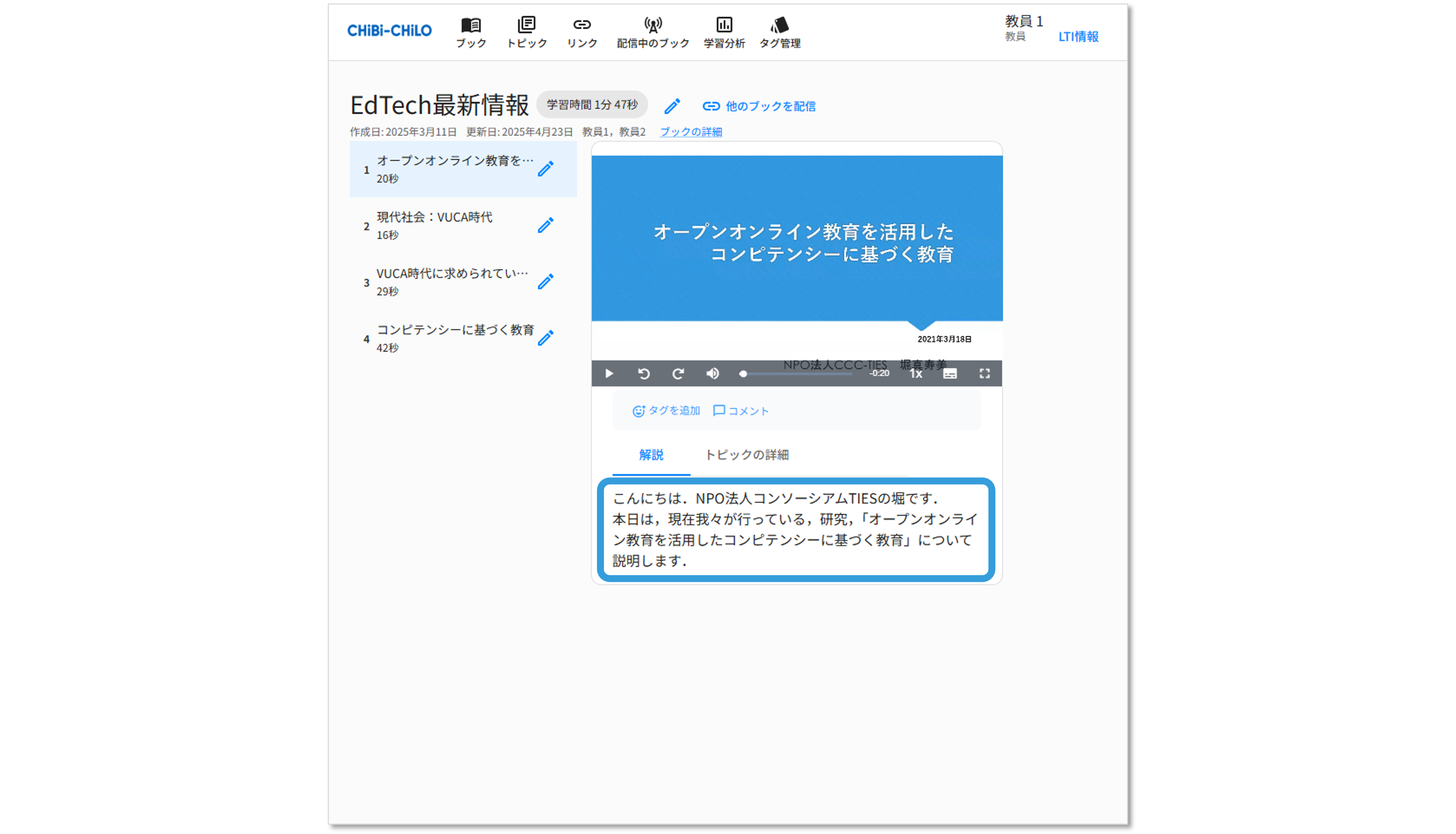Open the ブックの詳細 link
The width and height of the screenshot is (1456, 834).
pos(691,132)
